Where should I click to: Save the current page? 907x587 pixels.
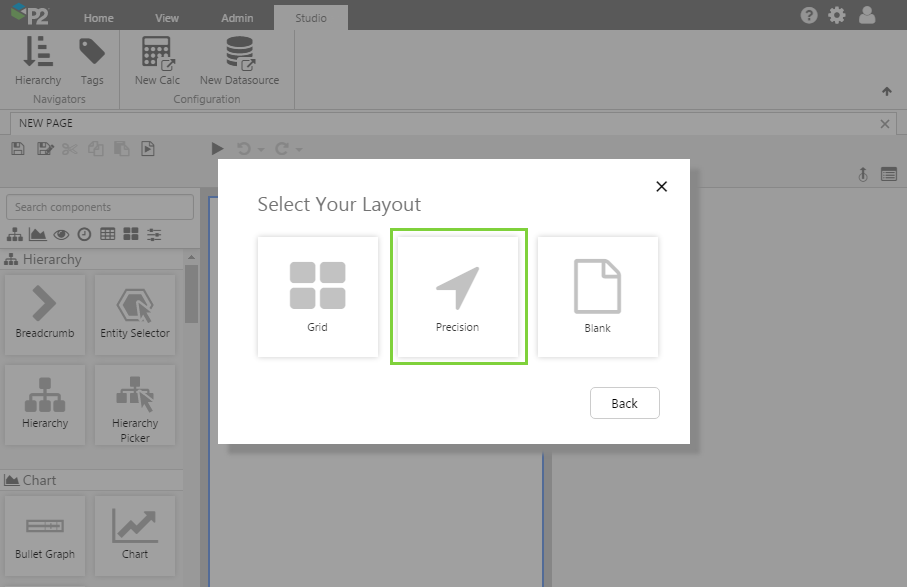point(17,148)
